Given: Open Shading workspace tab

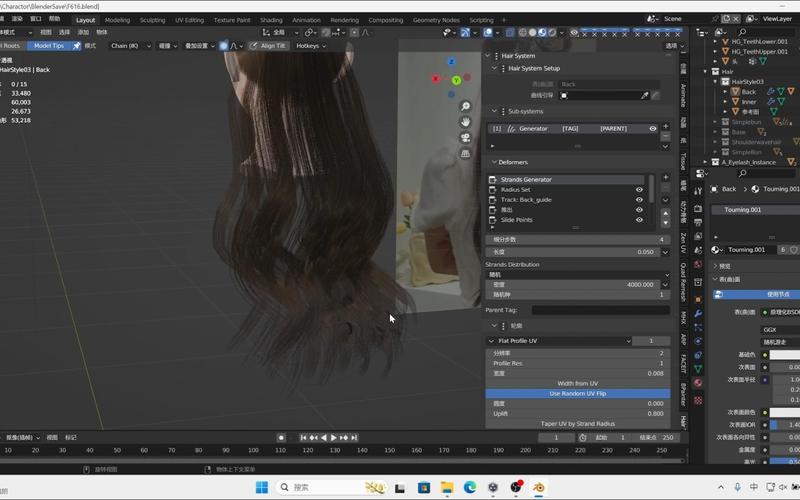Looking at the screenshot, I should click(x=271, y=20).
